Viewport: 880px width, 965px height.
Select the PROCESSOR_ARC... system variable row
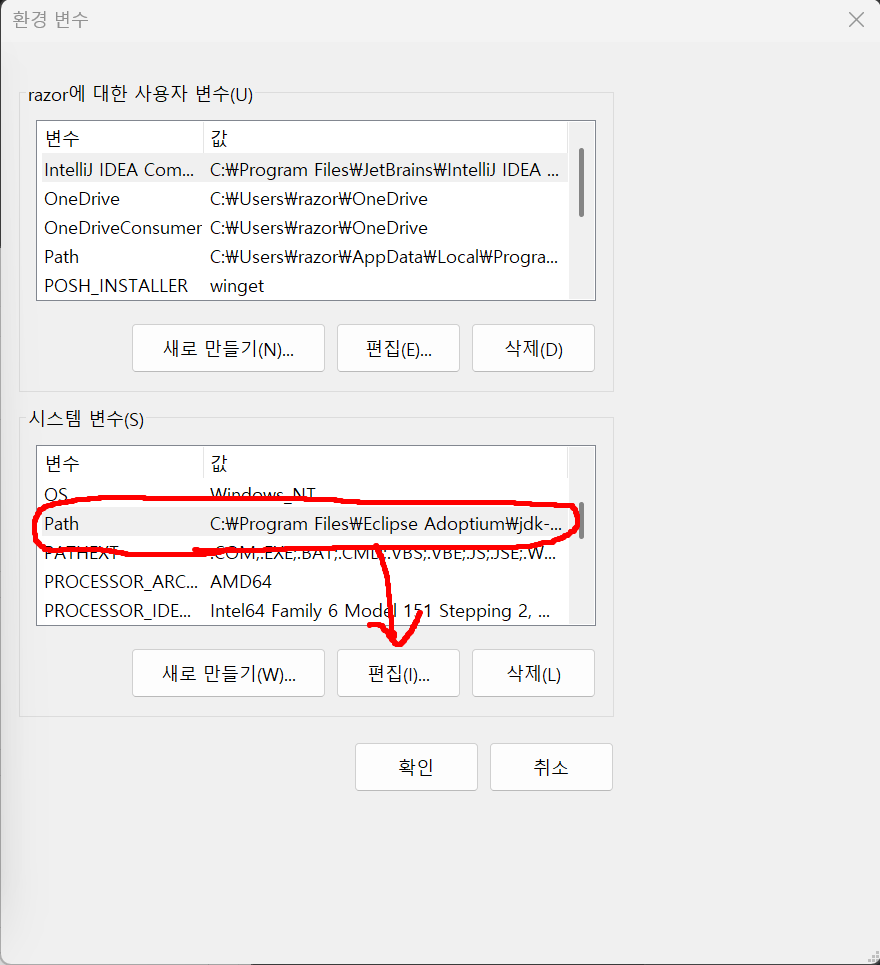click(x=303, y=582)
